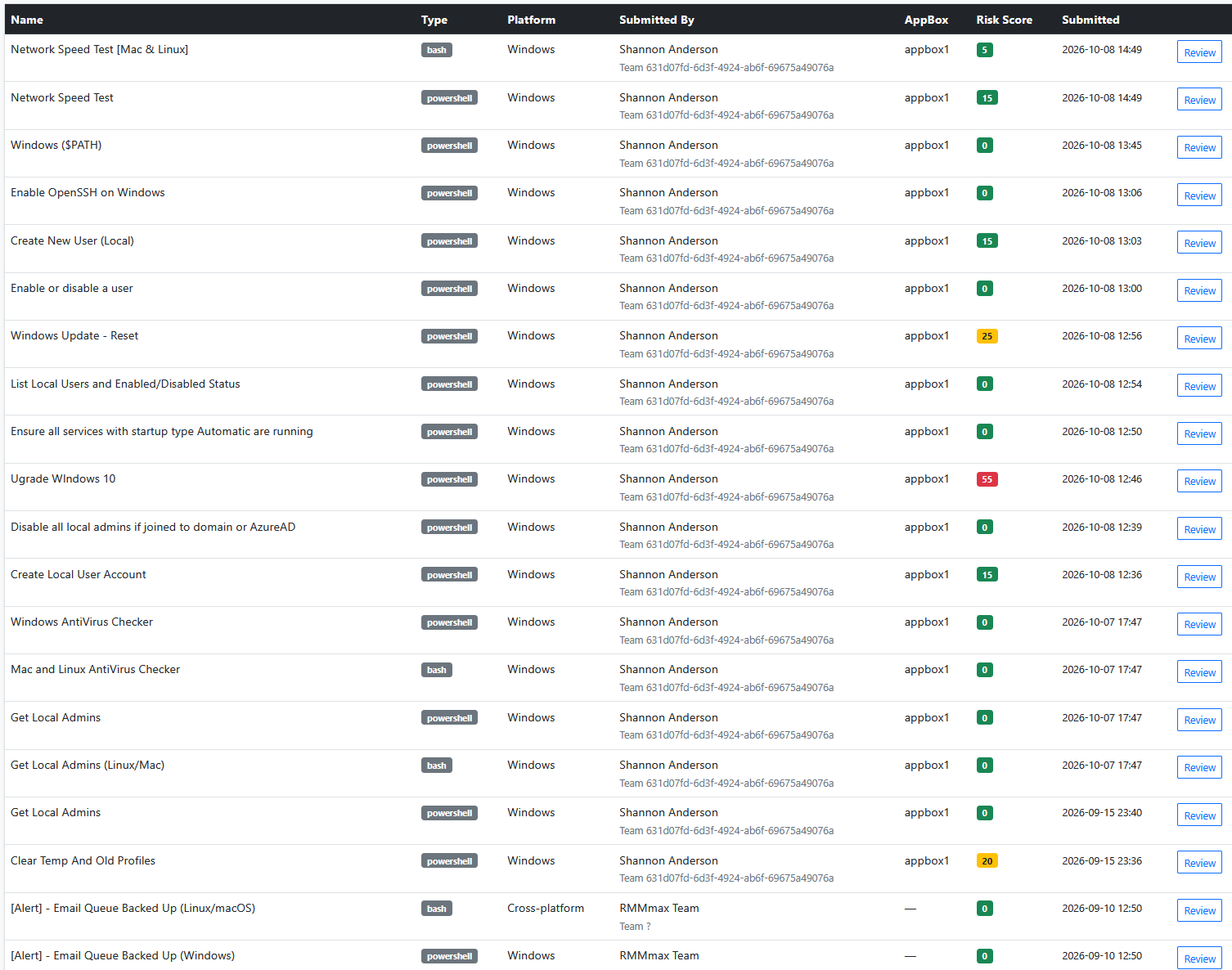1232x970 pixels.
Task: Select "Windows Update - Reset" script name
Action: point(74,335)
